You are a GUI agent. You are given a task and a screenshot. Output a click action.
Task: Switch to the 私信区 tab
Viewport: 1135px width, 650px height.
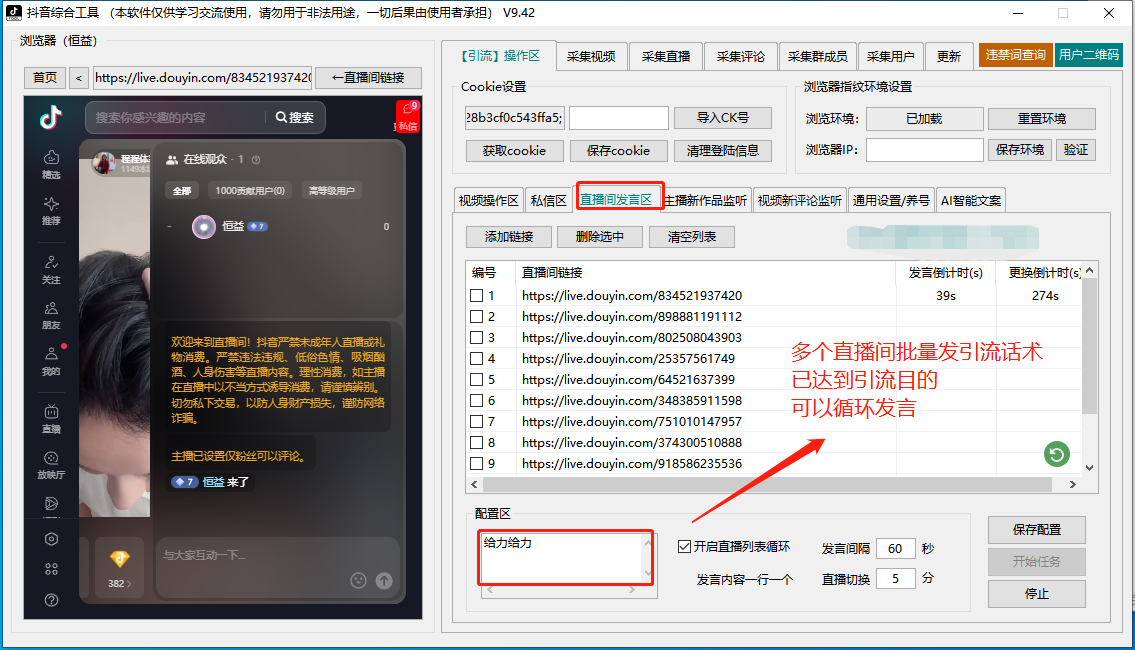(x=549, y=199)
